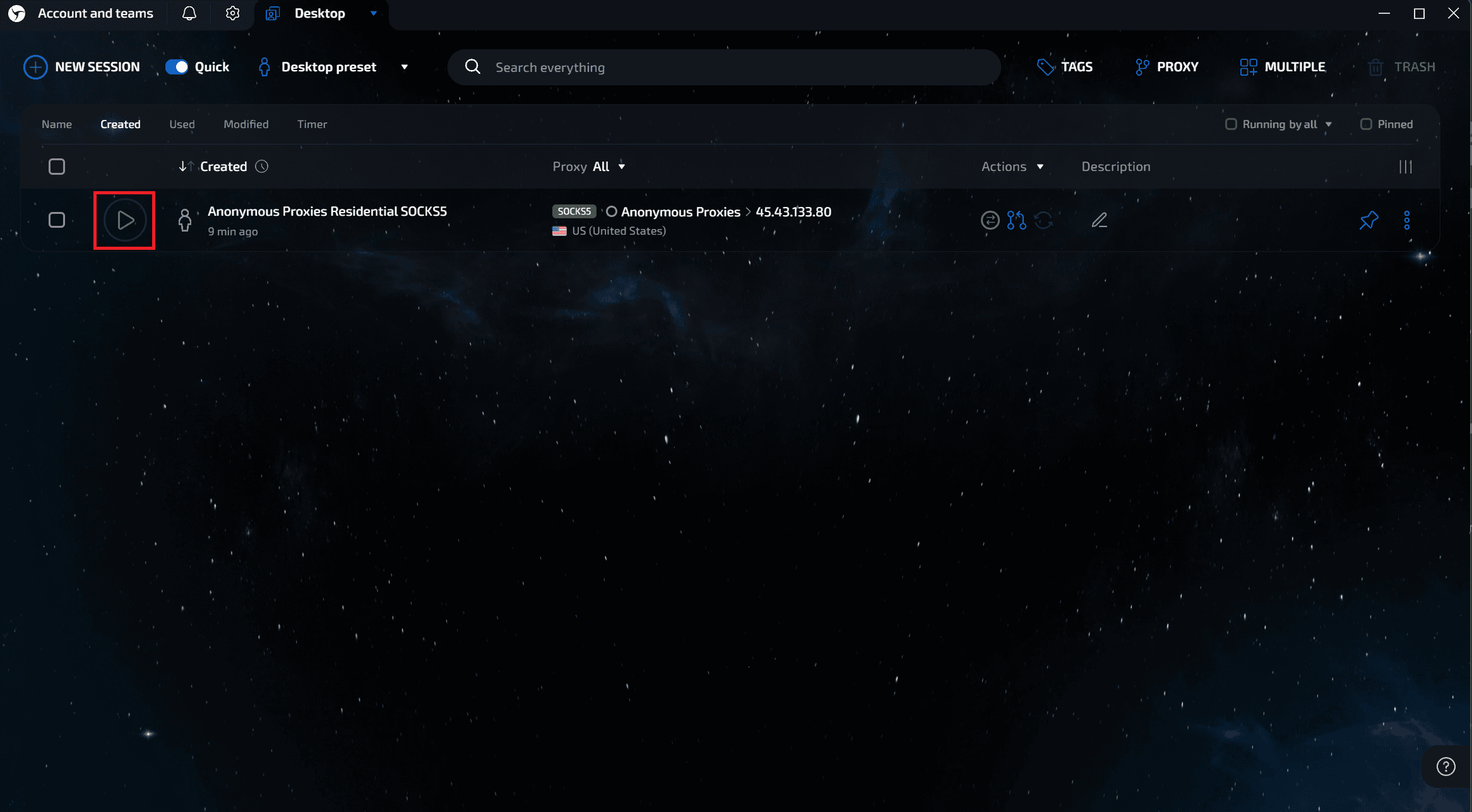Viewport: 1472px width, 812px height.
Task: Open settings gear icon
Action: (232, 13)
